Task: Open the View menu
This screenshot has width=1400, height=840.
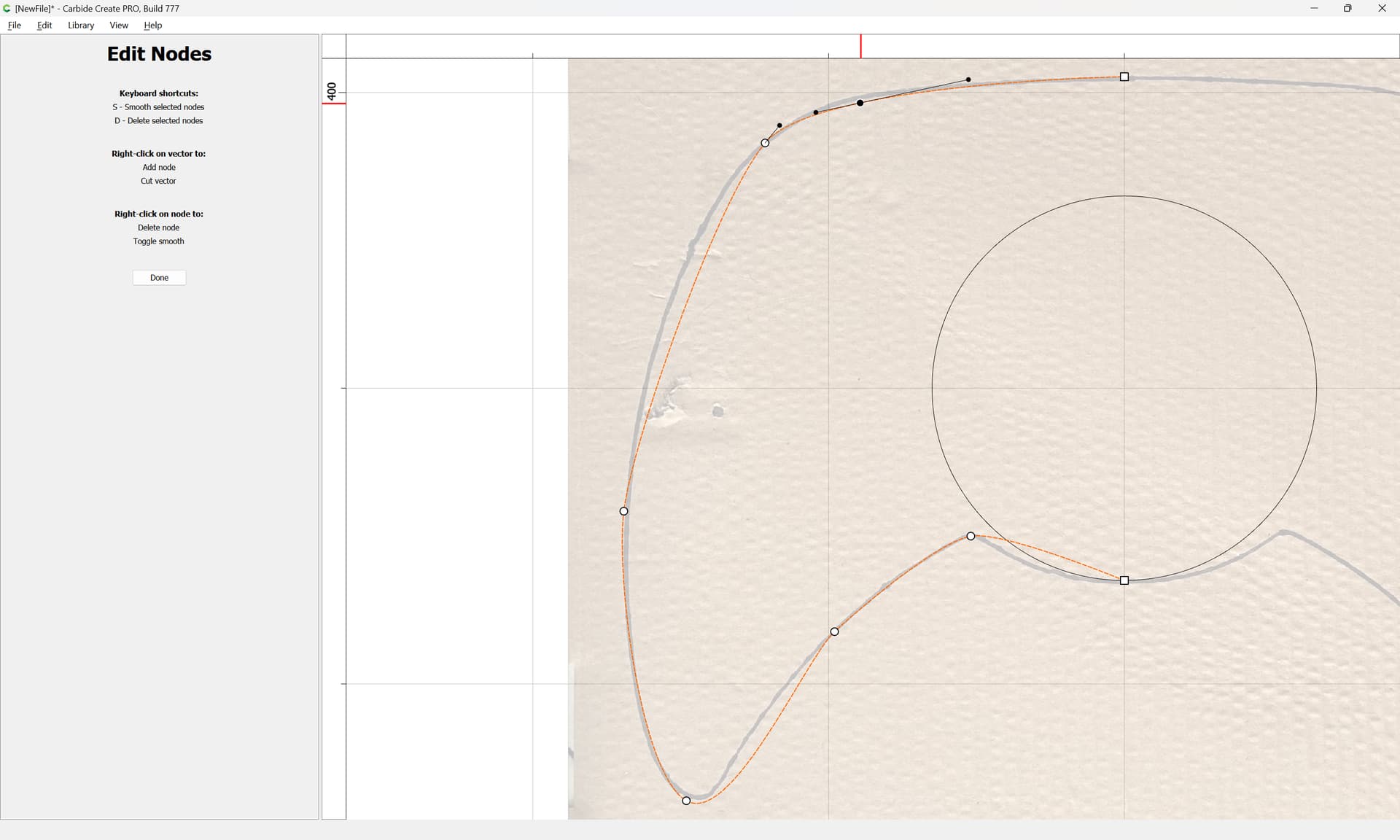Action: point(119,25)
